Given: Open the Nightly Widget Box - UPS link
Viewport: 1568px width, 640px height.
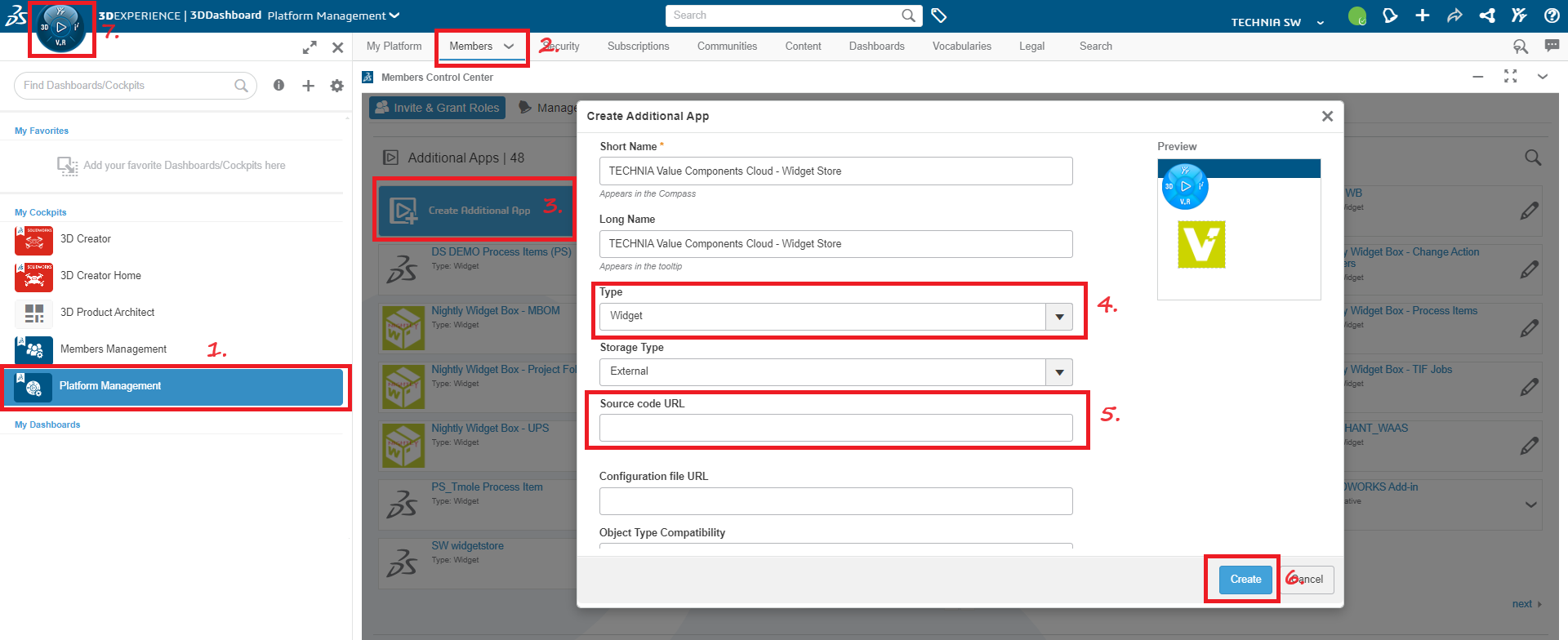Looking at the screenshot, I should pos(490,429).
